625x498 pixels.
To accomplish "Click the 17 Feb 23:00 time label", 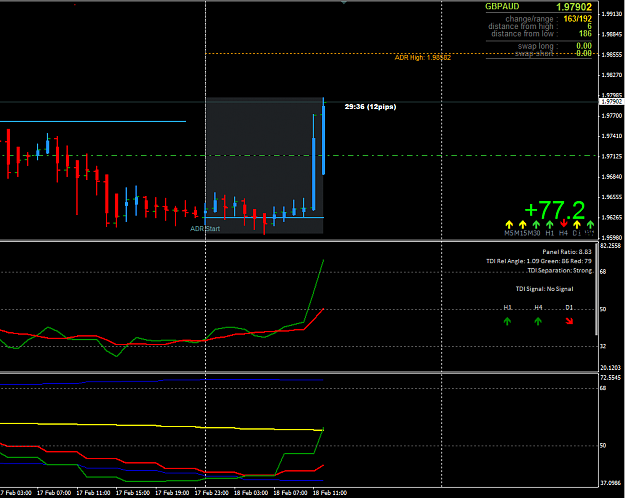I will tap(212, 493).
